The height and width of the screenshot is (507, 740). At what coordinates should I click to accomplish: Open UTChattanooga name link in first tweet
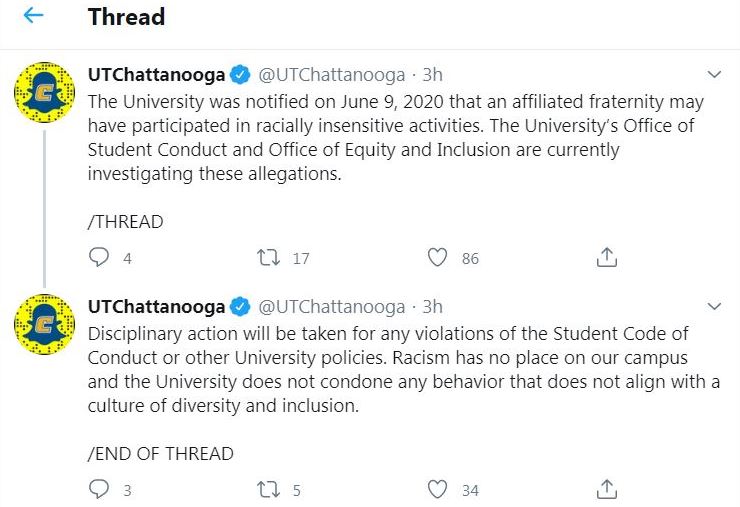pos(156,75)
